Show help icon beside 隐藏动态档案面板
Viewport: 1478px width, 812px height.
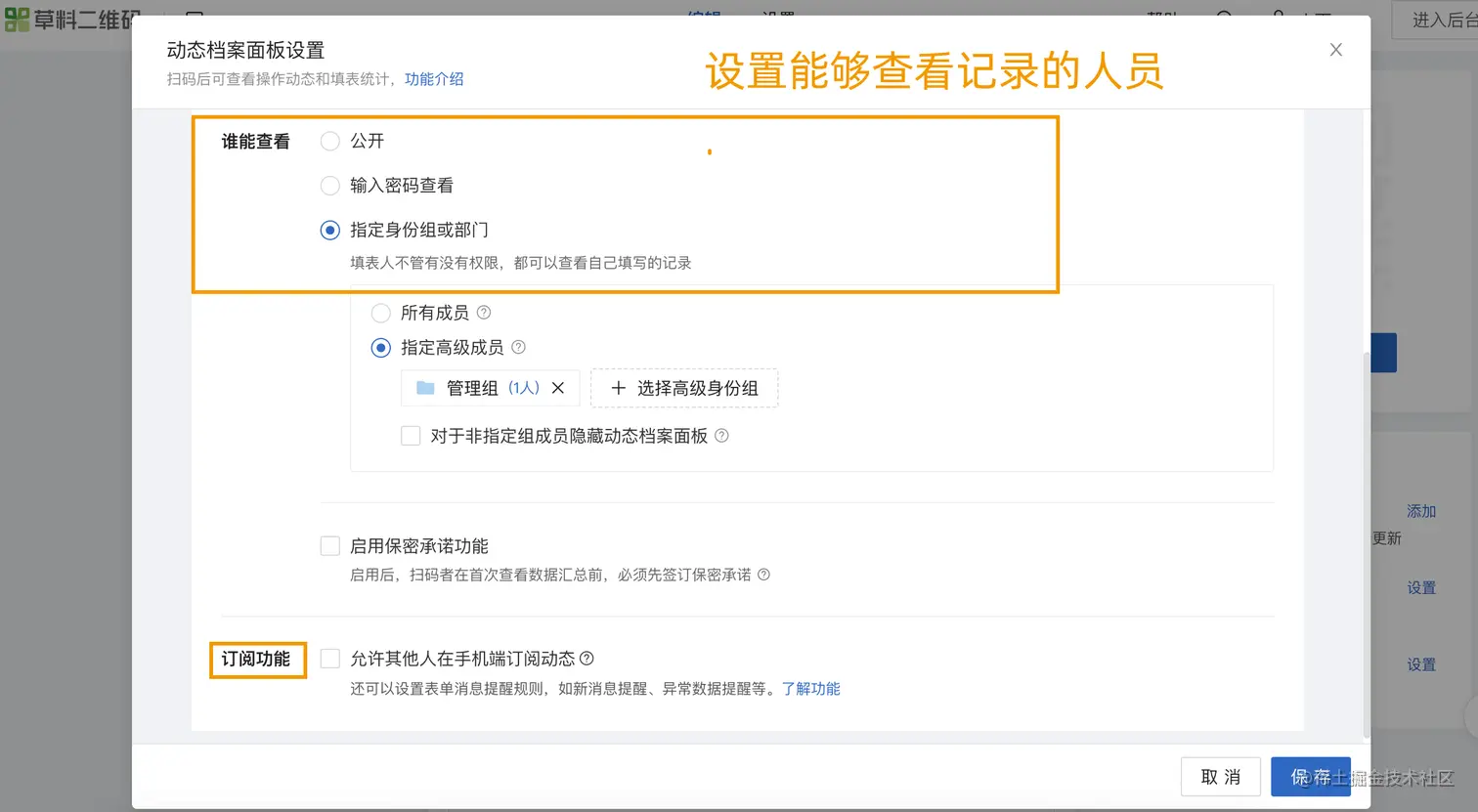coord(721,436)
